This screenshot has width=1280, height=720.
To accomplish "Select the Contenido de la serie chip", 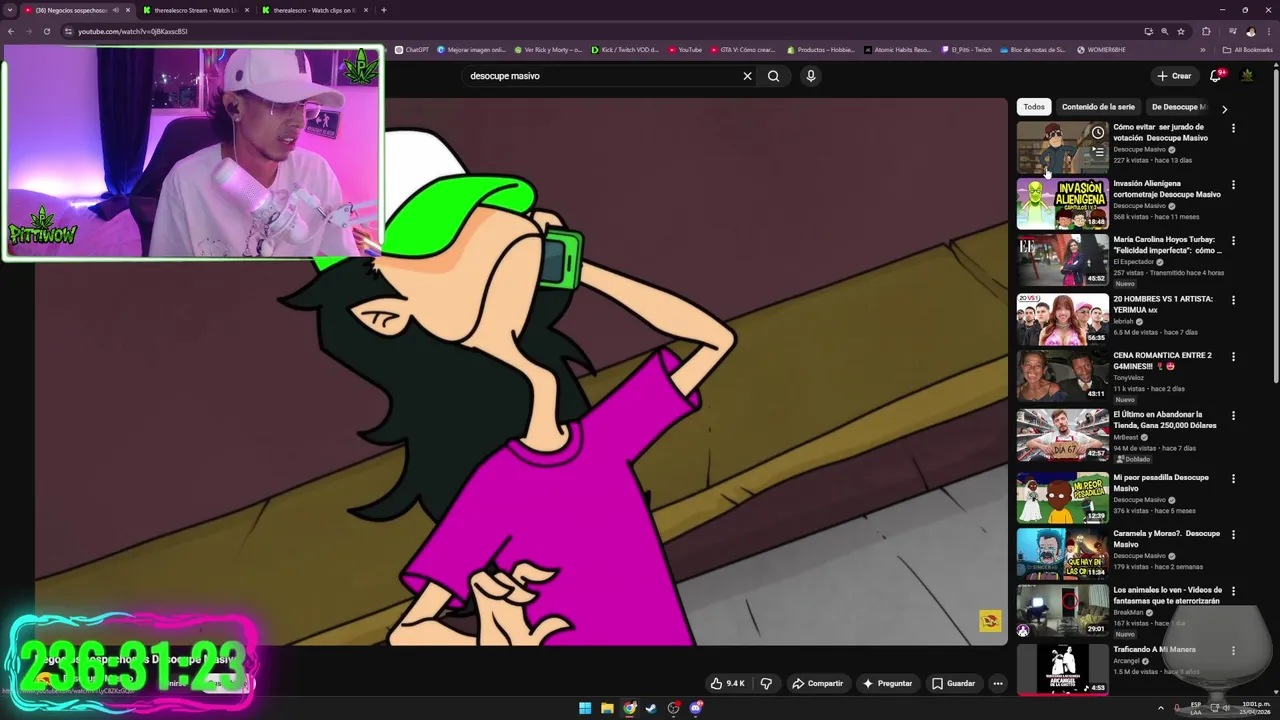I will tap(1098, 107).
